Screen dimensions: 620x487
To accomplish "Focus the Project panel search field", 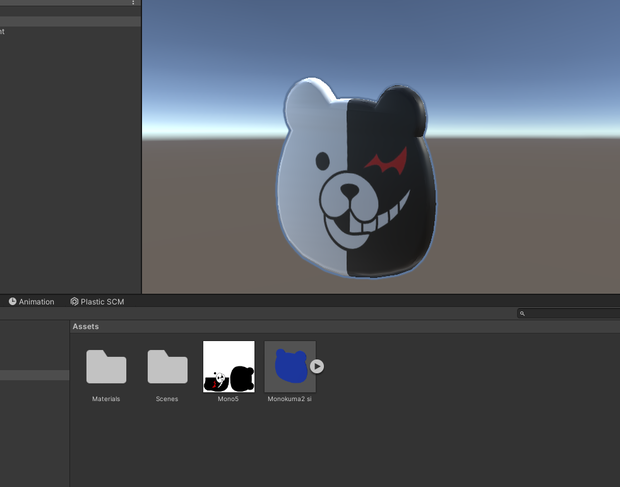I will pos(568,313).
